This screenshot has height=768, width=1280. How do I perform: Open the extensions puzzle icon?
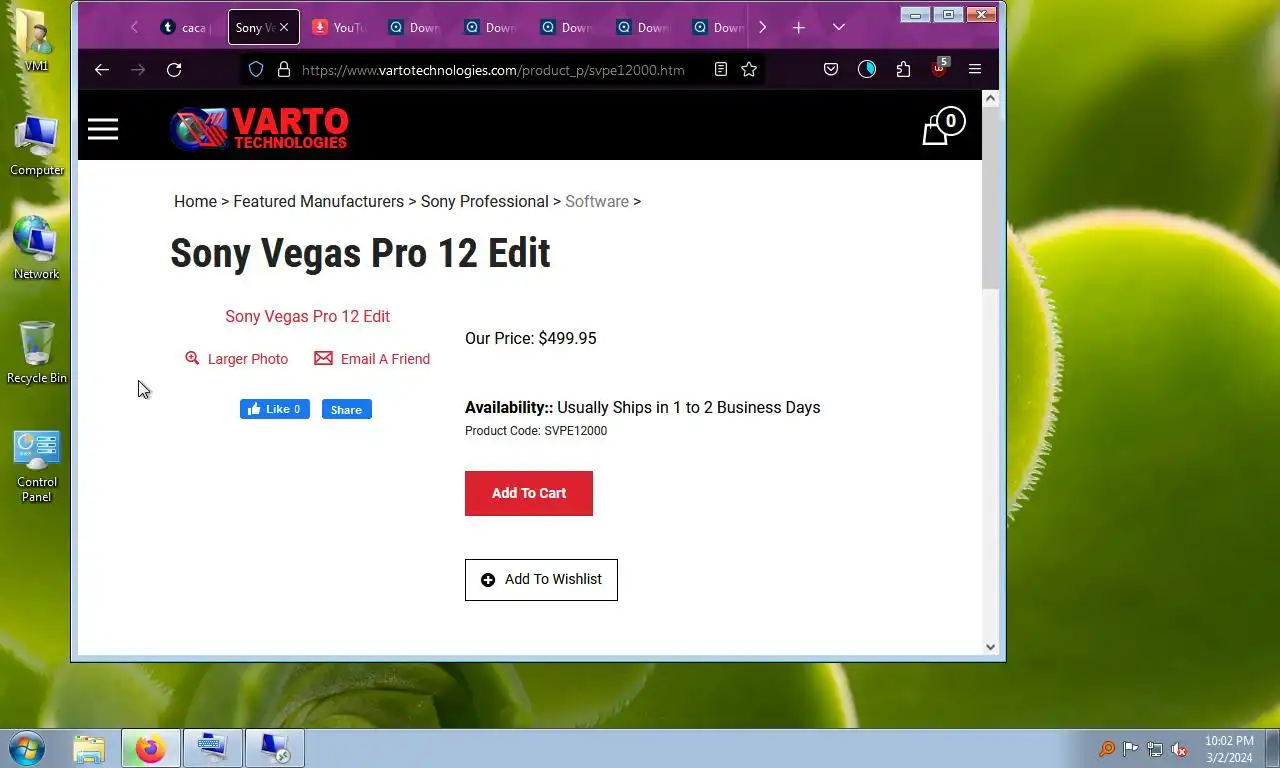903,69
